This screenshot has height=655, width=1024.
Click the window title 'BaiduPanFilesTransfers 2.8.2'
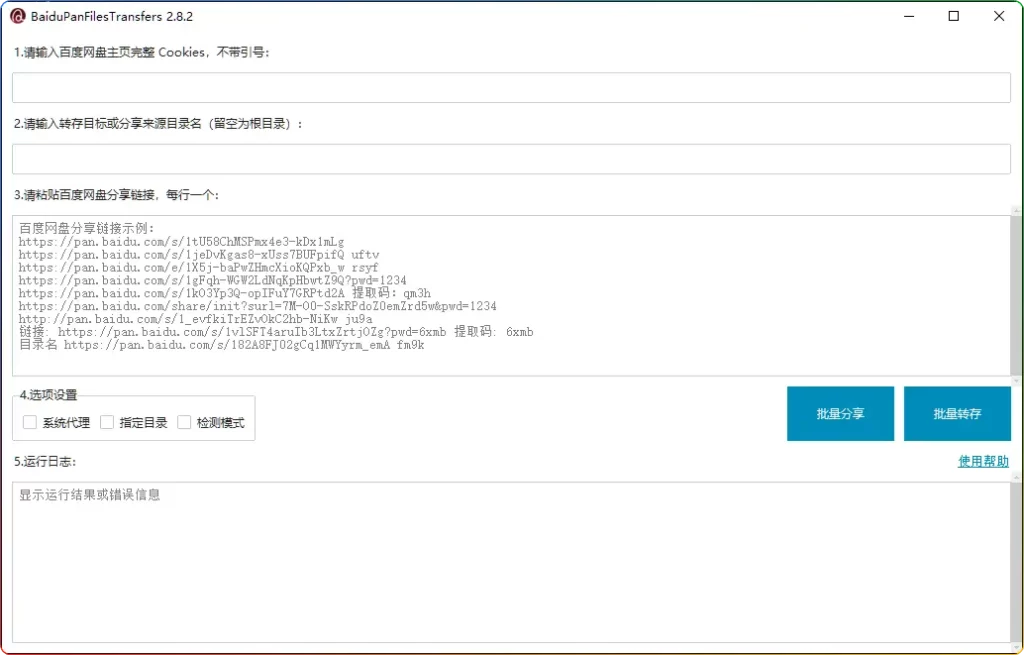112,16
